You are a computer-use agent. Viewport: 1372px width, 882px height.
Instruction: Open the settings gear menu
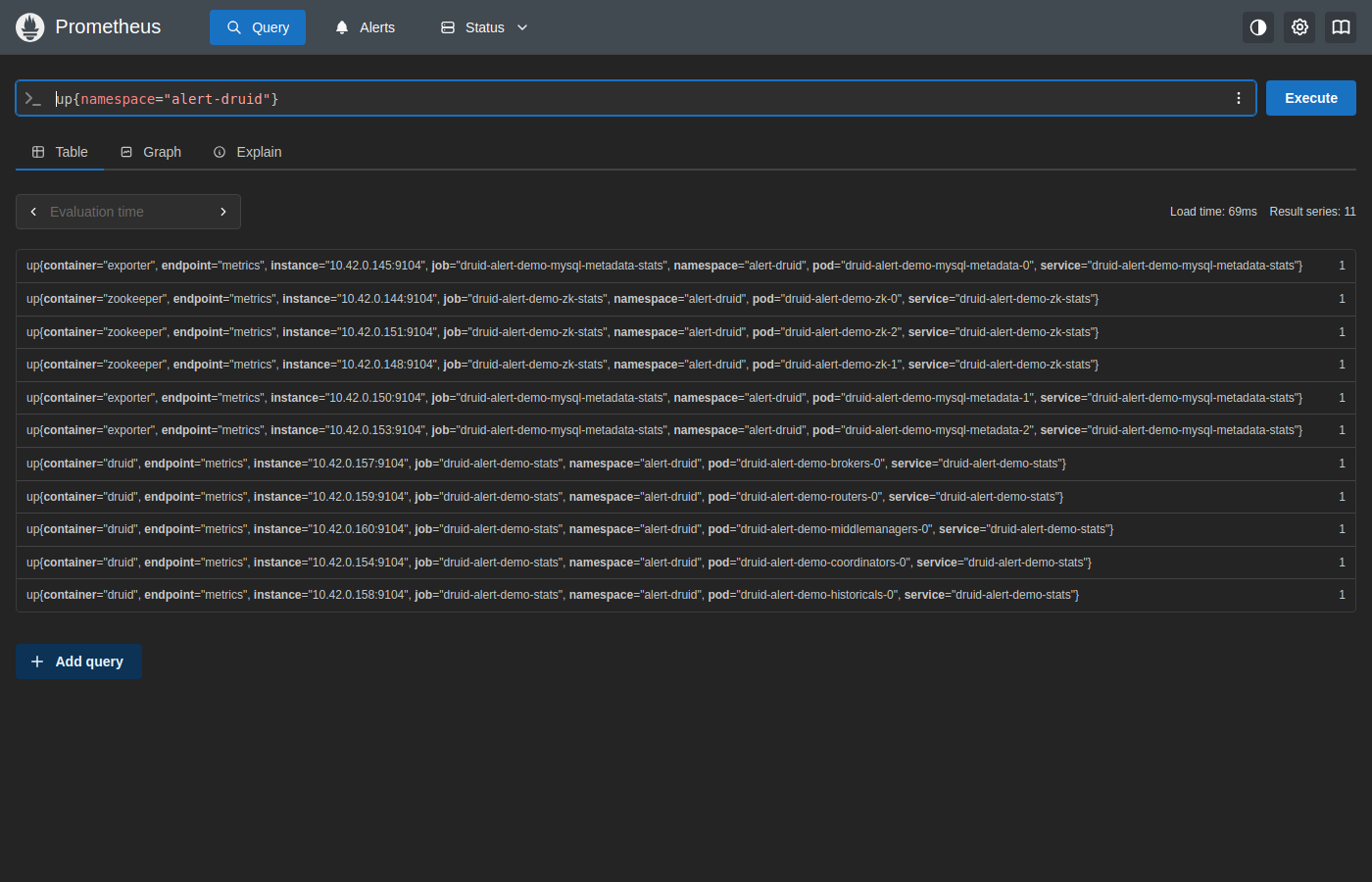(1299, 27)
